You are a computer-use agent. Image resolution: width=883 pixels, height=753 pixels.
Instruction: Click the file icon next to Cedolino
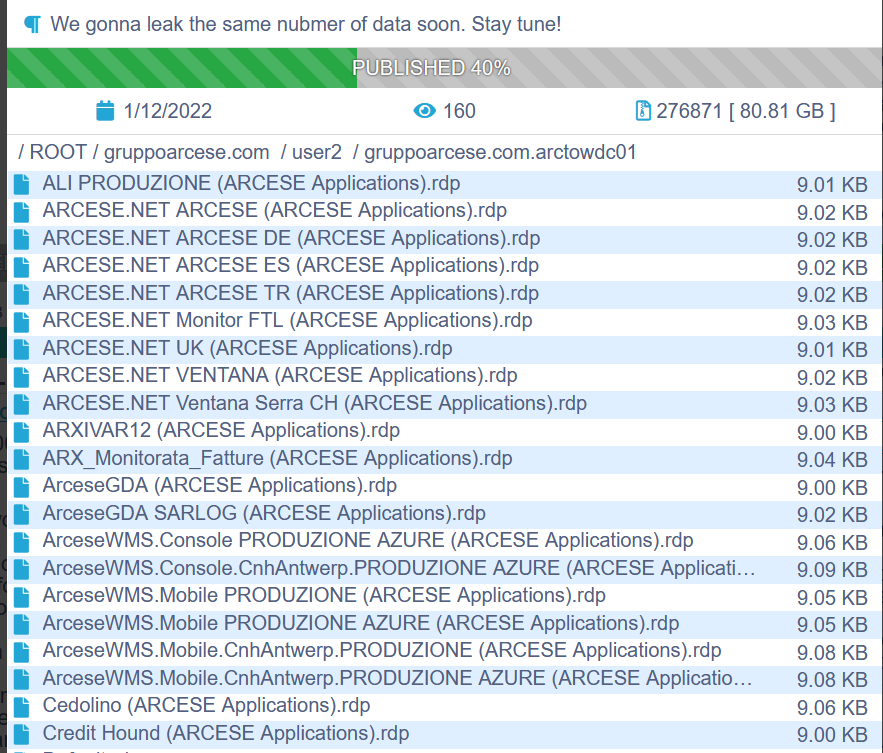tap(22, 706)
